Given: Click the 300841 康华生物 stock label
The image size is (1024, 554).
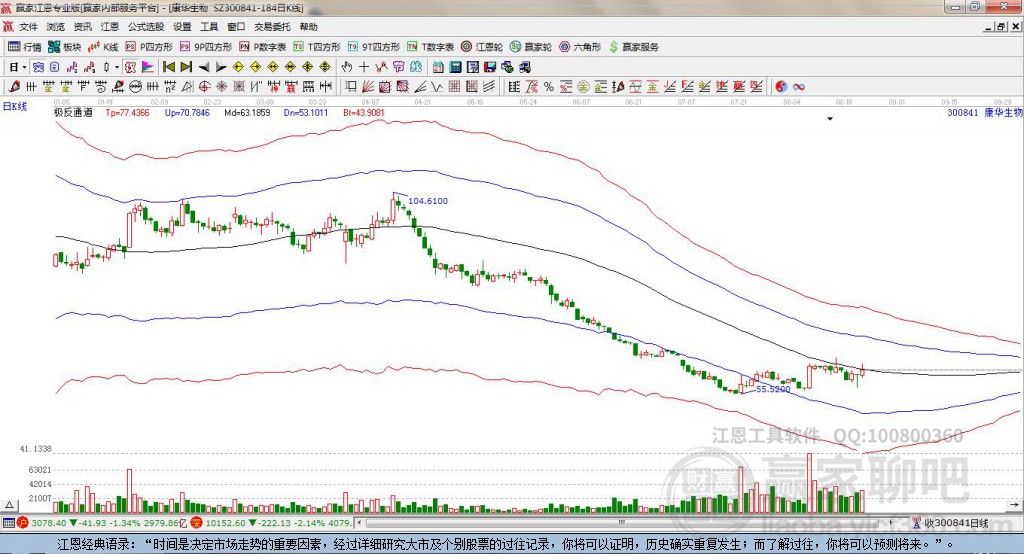Looking at the screenshot, I should click(x=985, y=112).
